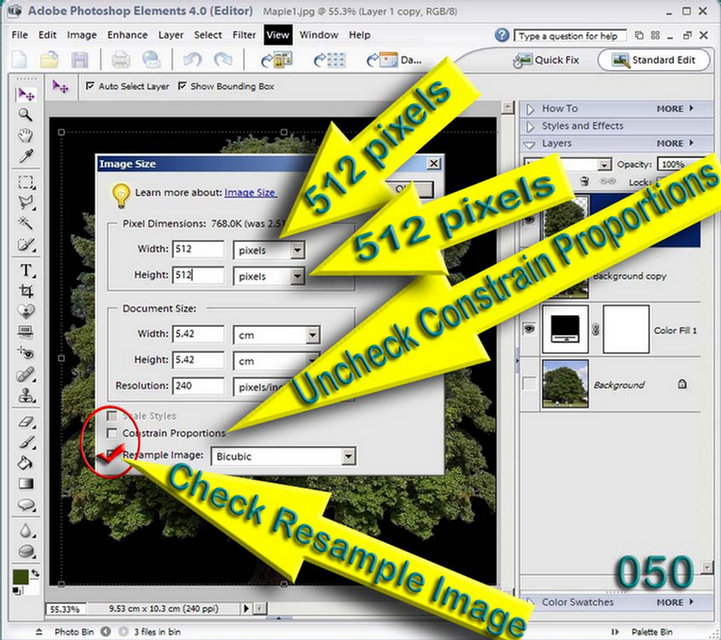Open pixel Height units dropdown
The height and width of the screenshot is (640, 721).
tap(298, 276)
